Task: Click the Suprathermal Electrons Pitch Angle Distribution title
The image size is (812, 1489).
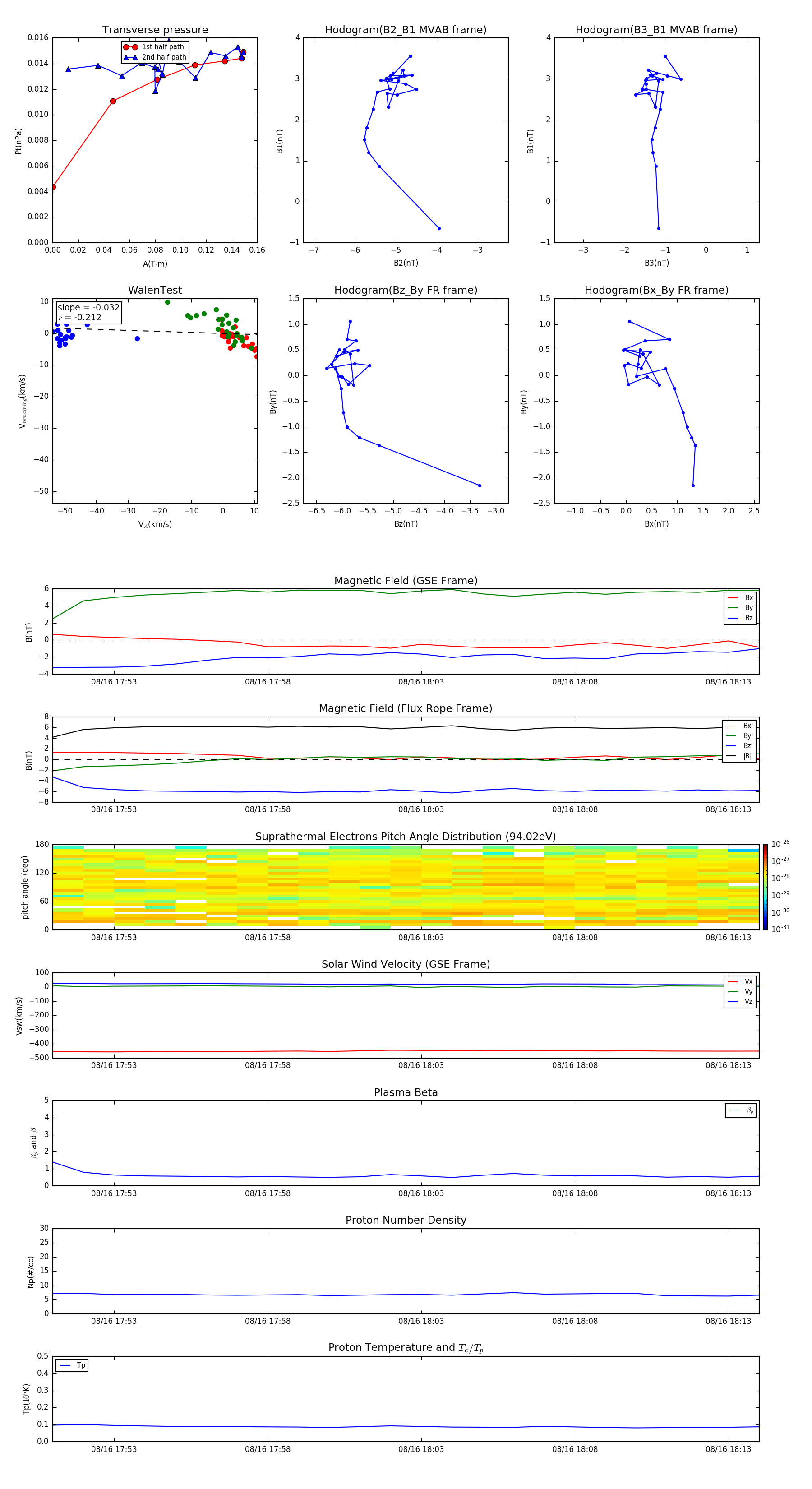Action: point(406,837)
